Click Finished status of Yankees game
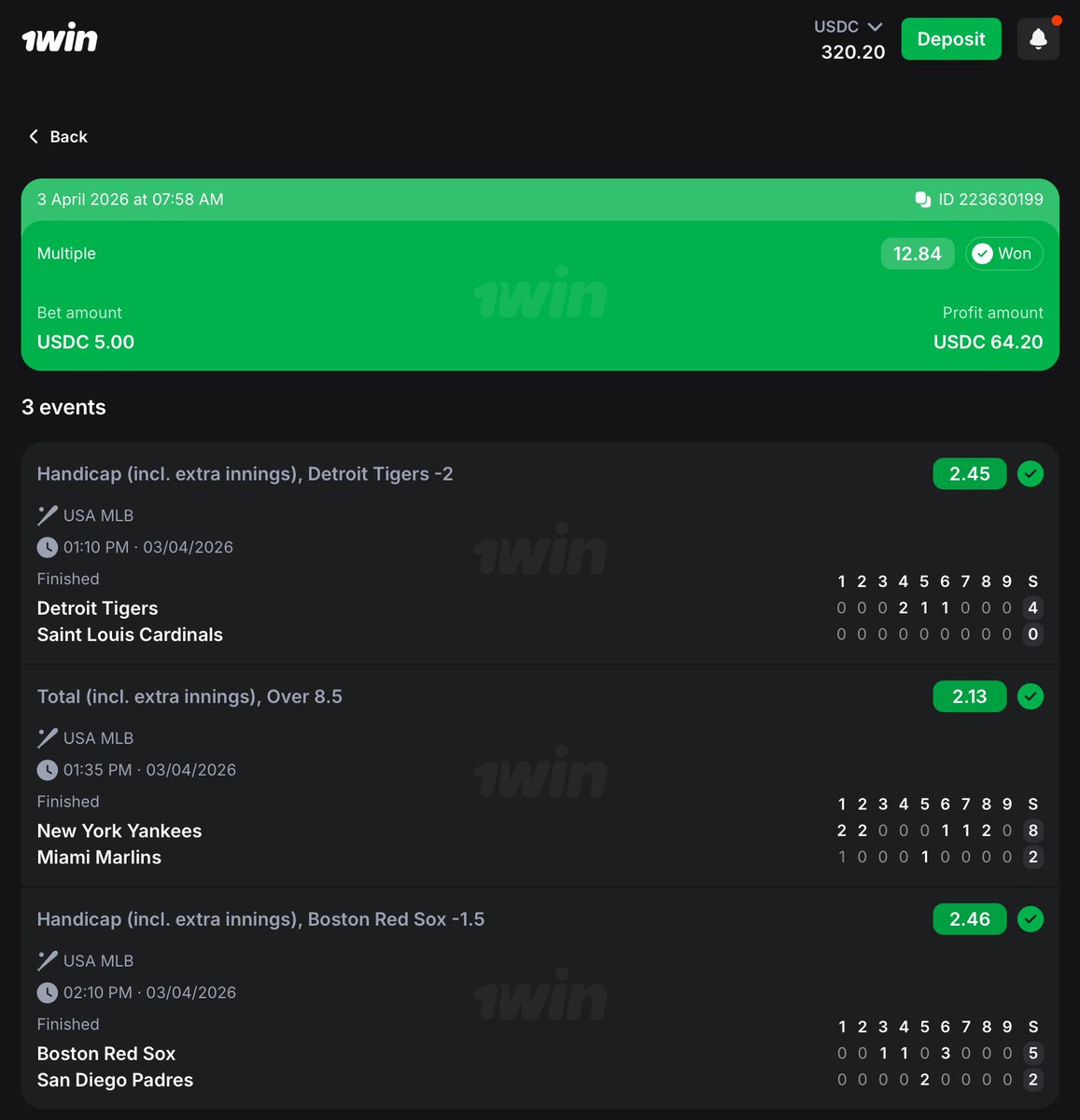The height and width of the screenshot is (1120, 1080). click(x=68, y=802)
